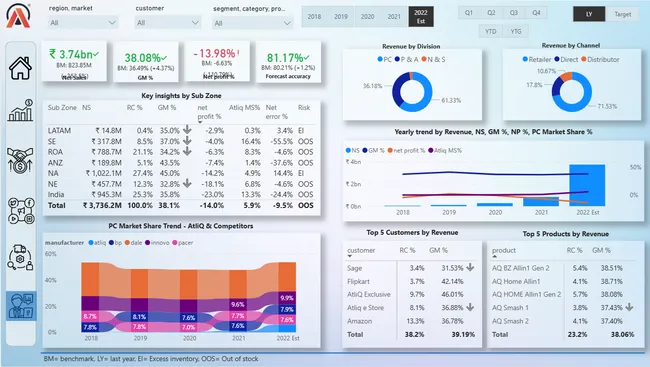Select the 2018 year tab
This screenshot has width=650, height=367.
[314, 17]
